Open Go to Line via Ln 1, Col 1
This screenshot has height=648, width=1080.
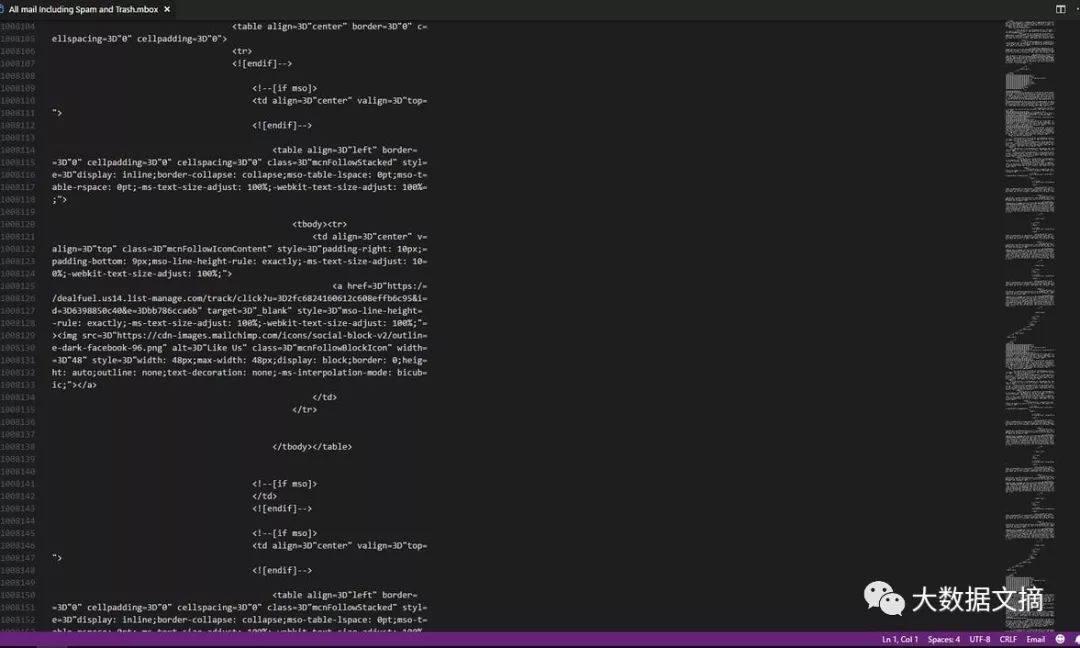pos(900,639)
